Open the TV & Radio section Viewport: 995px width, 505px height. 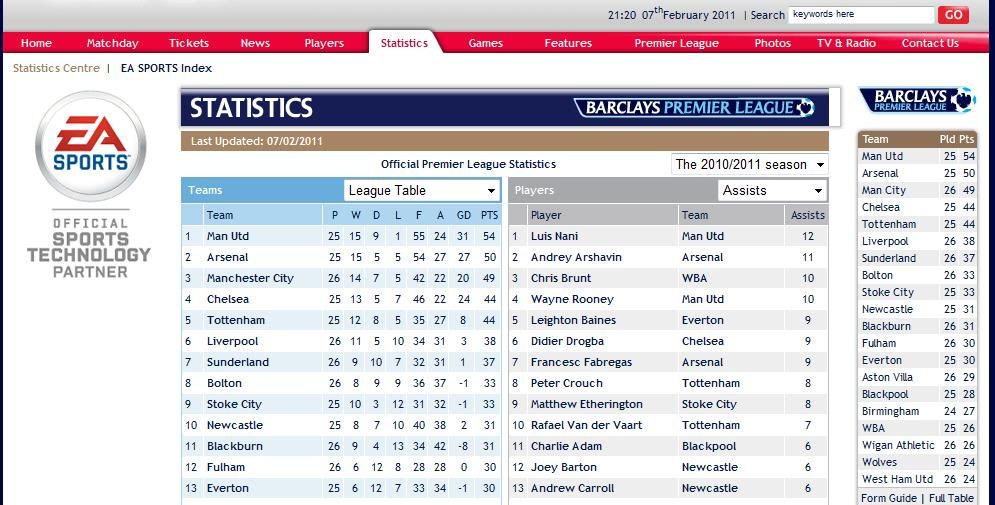[846, 43]
